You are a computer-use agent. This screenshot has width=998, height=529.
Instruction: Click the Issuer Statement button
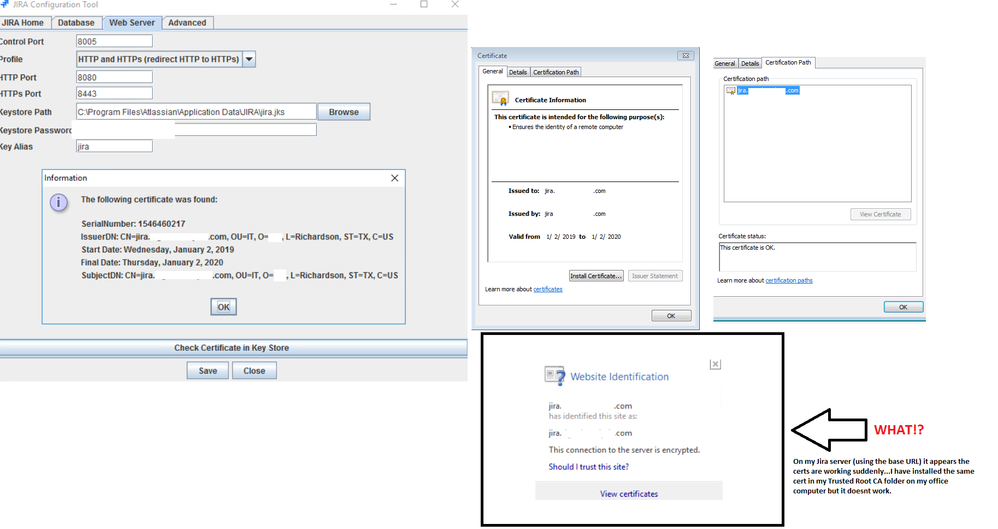tap(655, 276)
